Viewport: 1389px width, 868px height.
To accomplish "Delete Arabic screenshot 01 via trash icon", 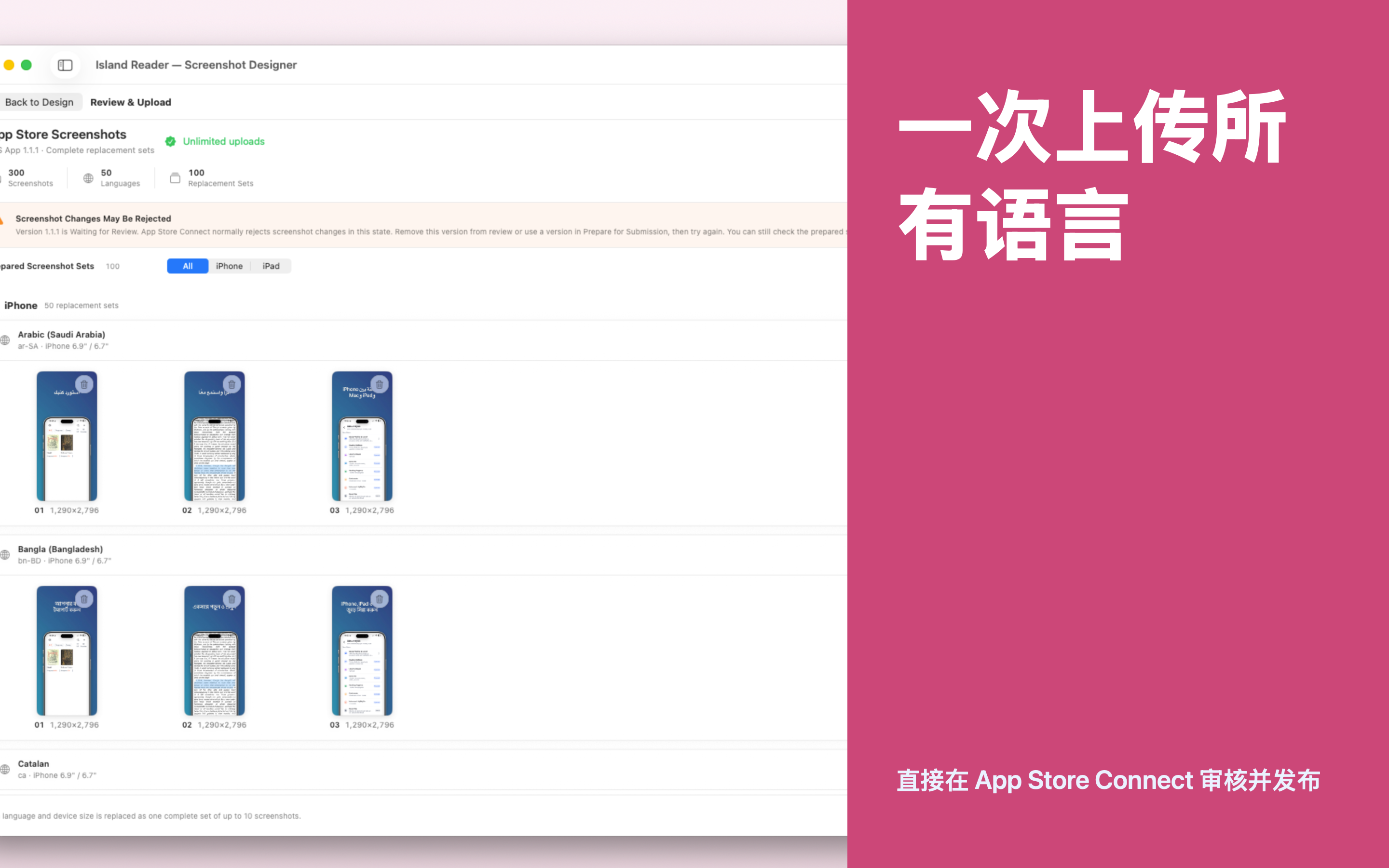I will [84, 385].
